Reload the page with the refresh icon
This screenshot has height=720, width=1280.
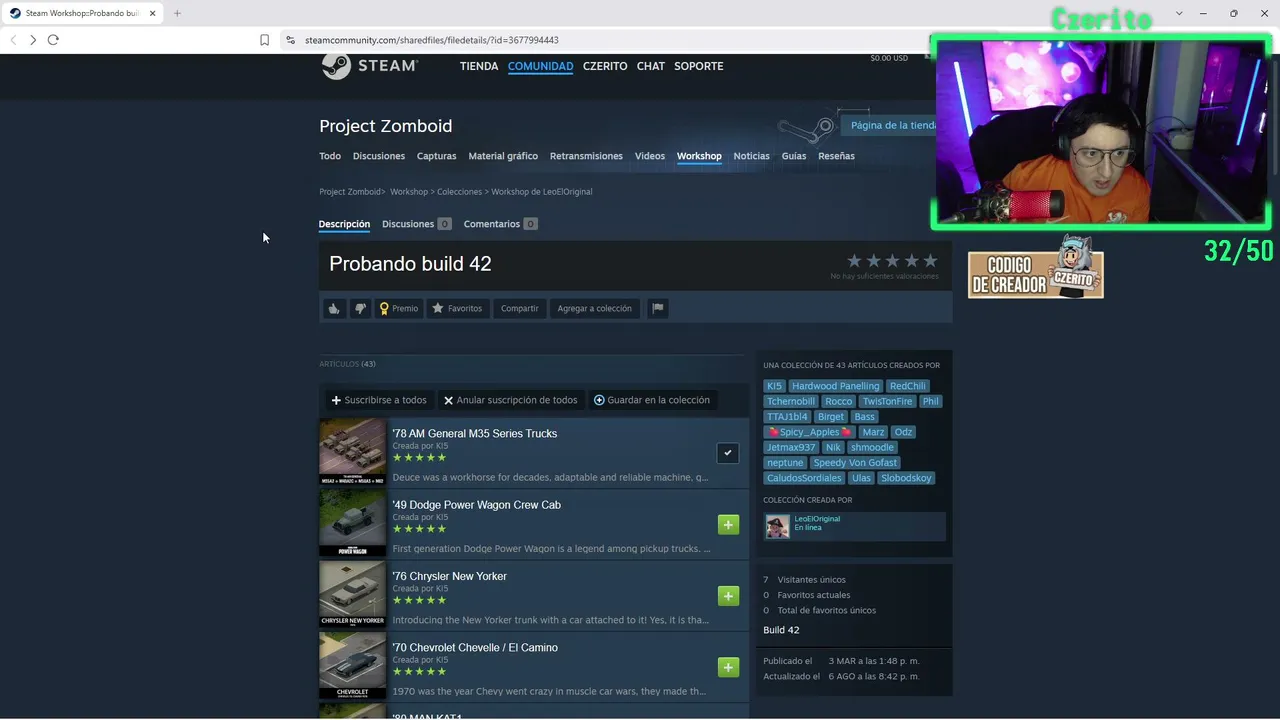[53, 40]
